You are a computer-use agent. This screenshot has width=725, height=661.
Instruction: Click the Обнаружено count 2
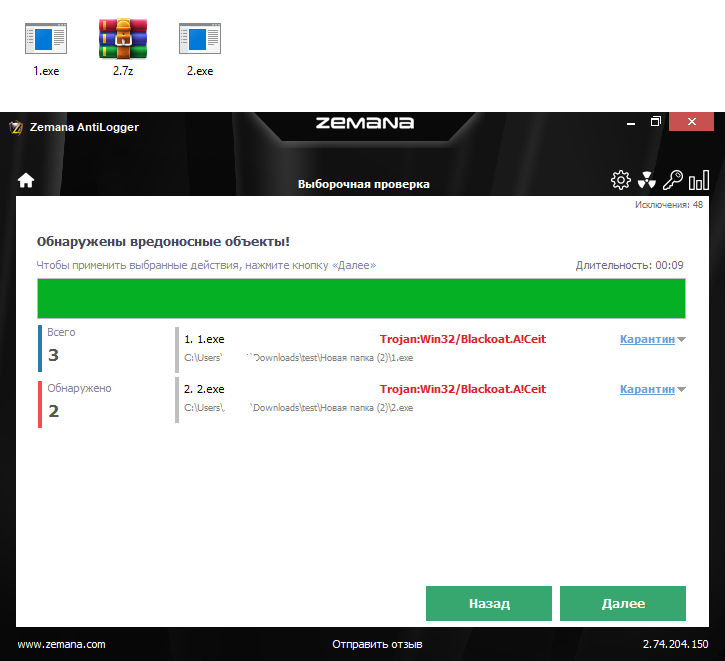54,411
